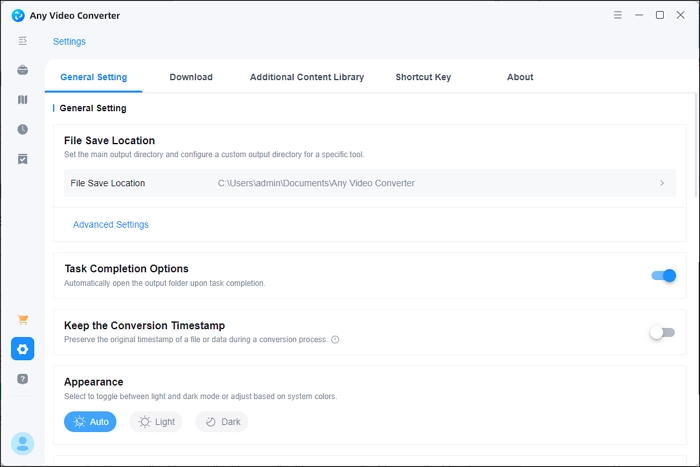Minimize the Any Video Converter window
This screenshot has height=467, width=700.
pos(639,15)
